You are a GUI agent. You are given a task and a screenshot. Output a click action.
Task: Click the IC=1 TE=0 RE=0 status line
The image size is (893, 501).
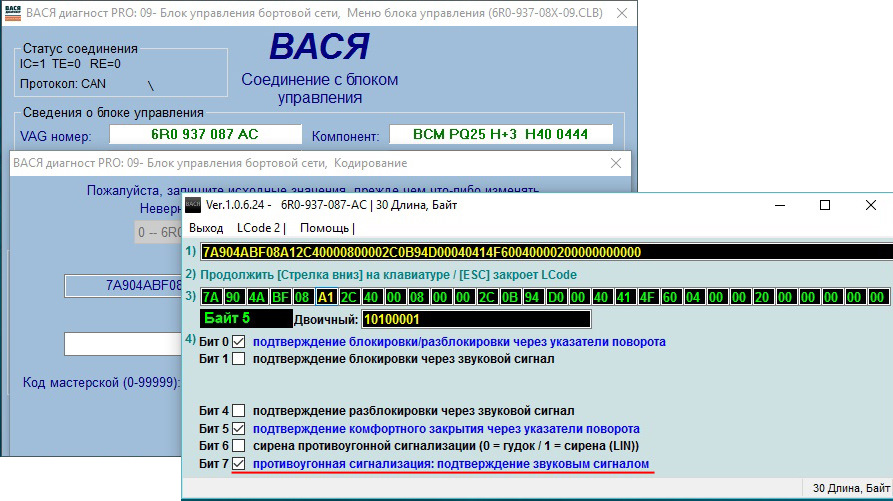pyautogui.click(x=70, y=64)
